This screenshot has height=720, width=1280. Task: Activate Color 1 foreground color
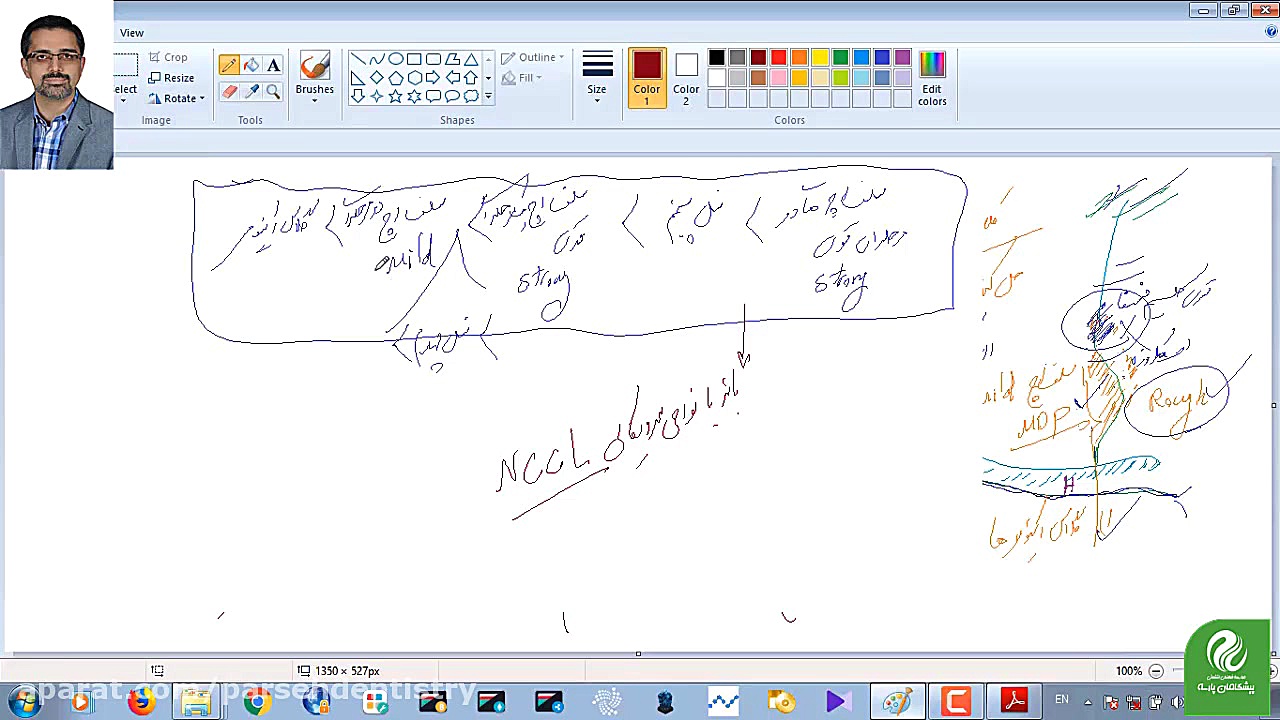[x=646, y=78]
